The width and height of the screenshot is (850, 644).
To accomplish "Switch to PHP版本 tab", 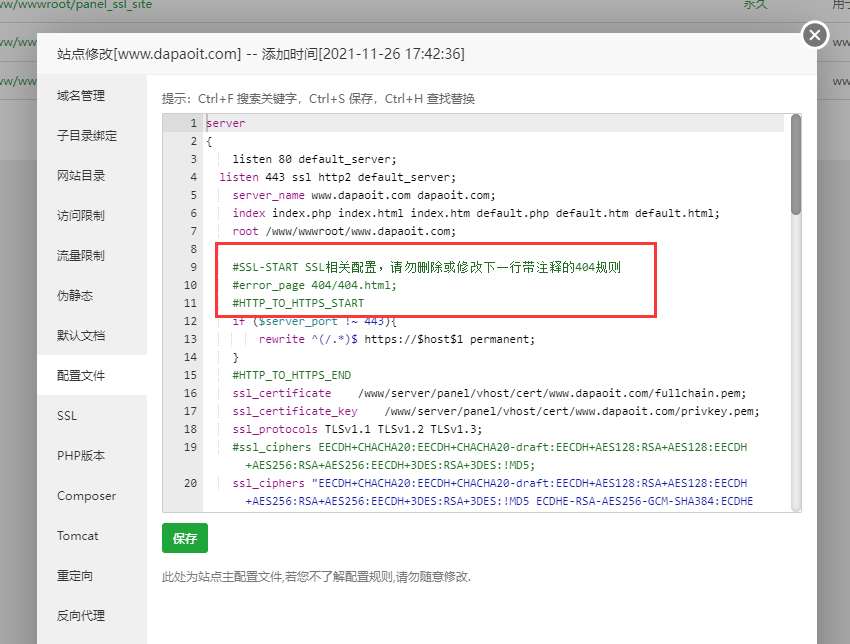I will tap(81, 456).
